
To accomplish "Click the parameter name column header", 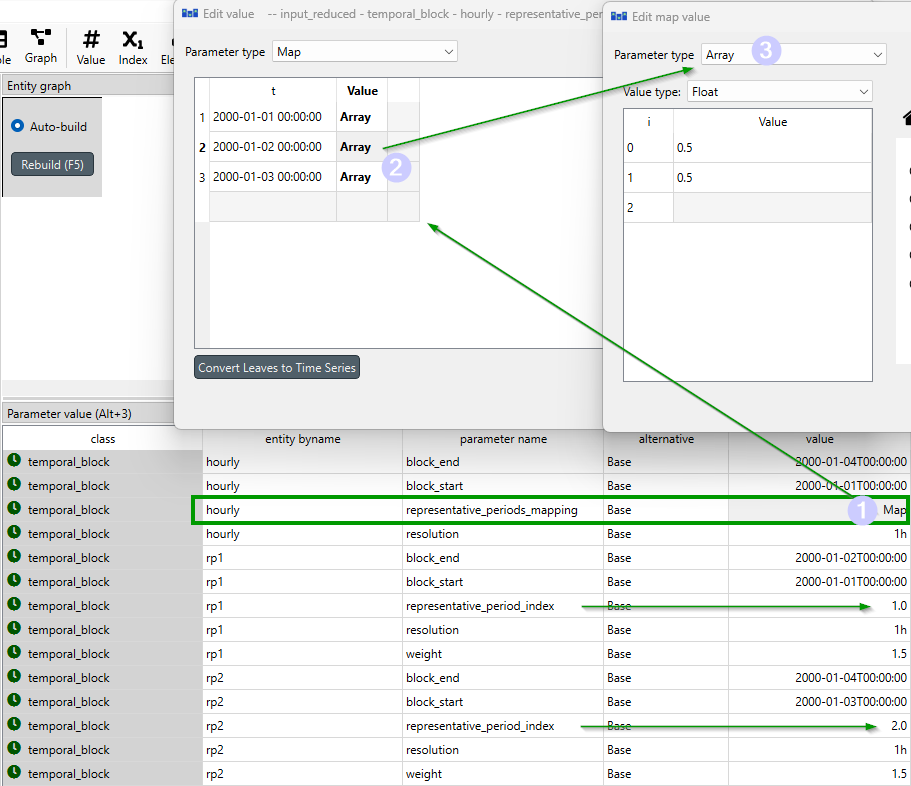I will click(x=502, y=439).
